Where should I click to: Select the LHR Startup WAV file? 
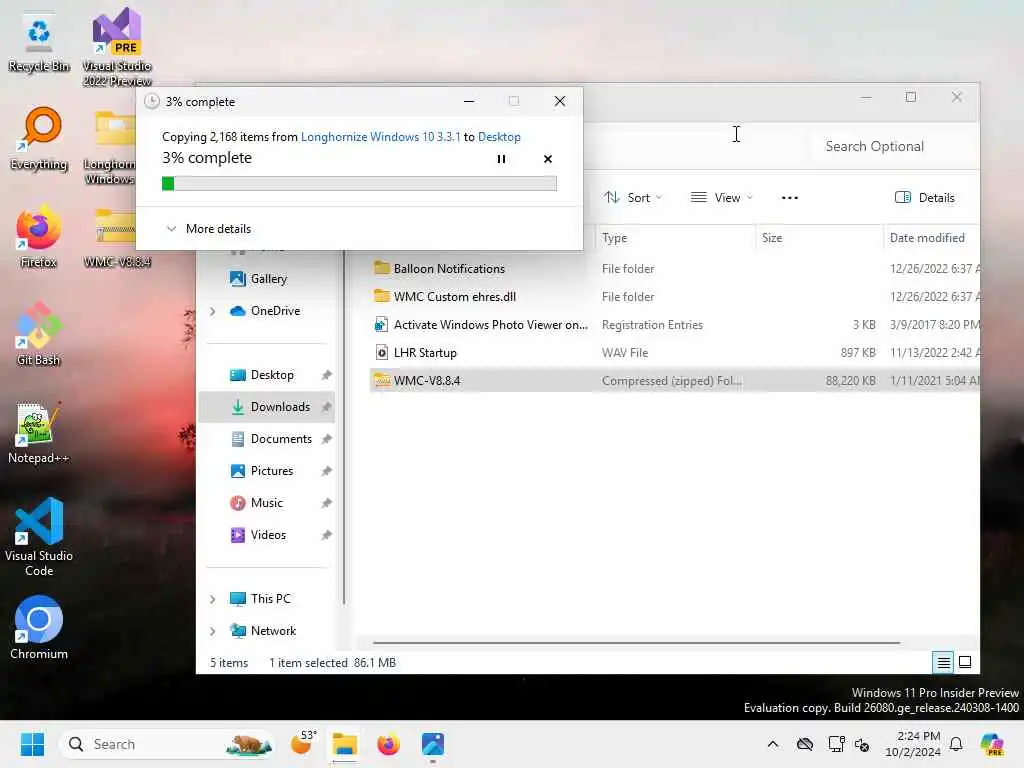tap(675, 353)
